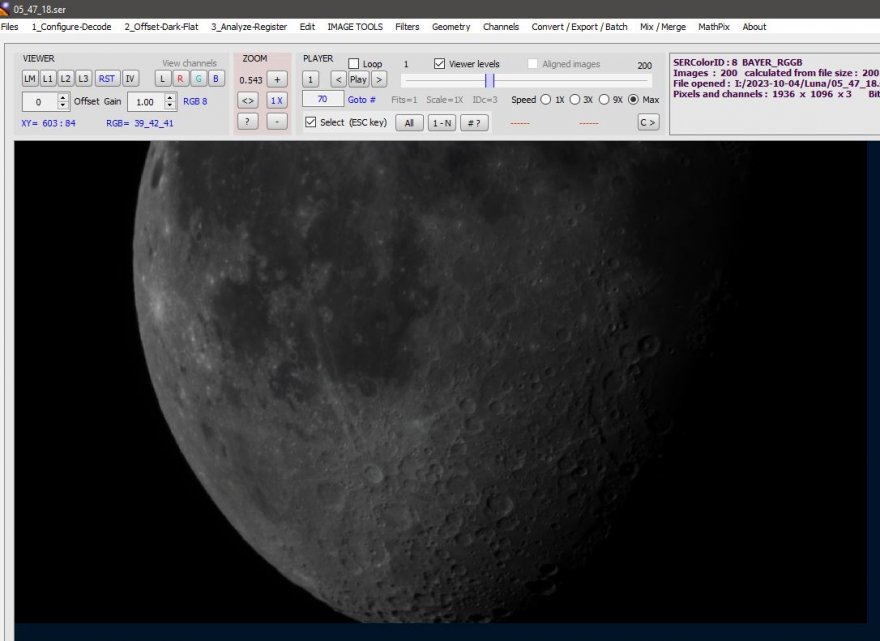This screenshot has height=641, width=880.
Task: Click the SERColorID : 8 BAYER_RGGB text
Action: 737,62
